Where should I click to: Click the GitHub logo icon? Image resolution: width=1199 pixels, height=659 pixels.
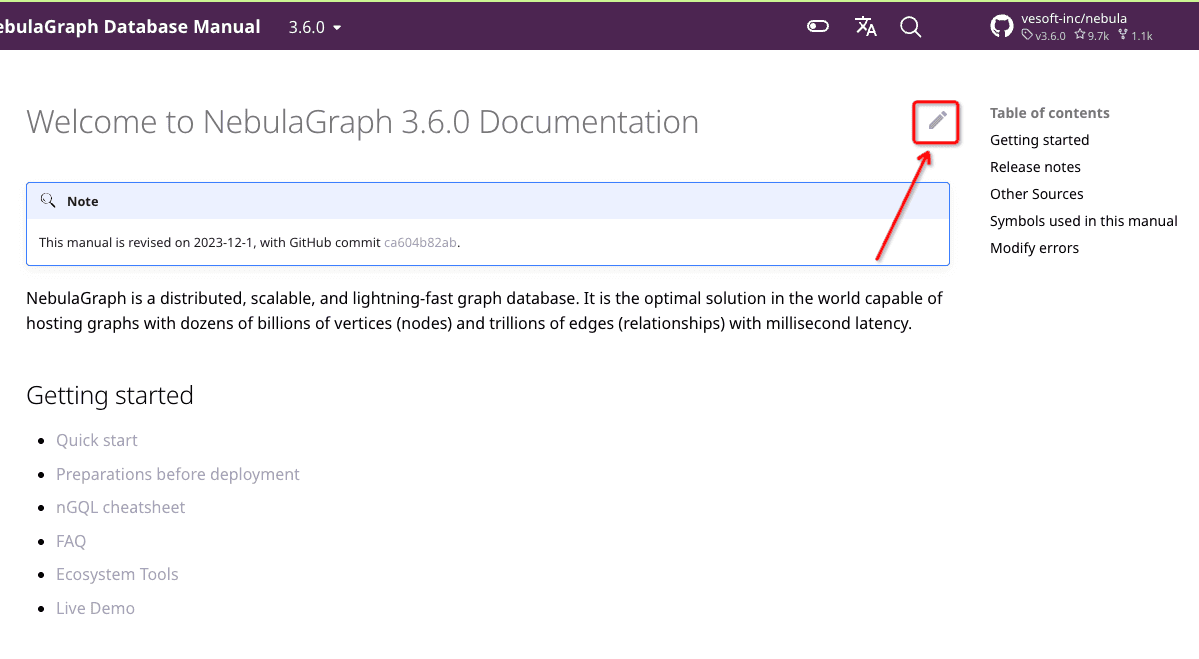click(x=1001, y=27)
